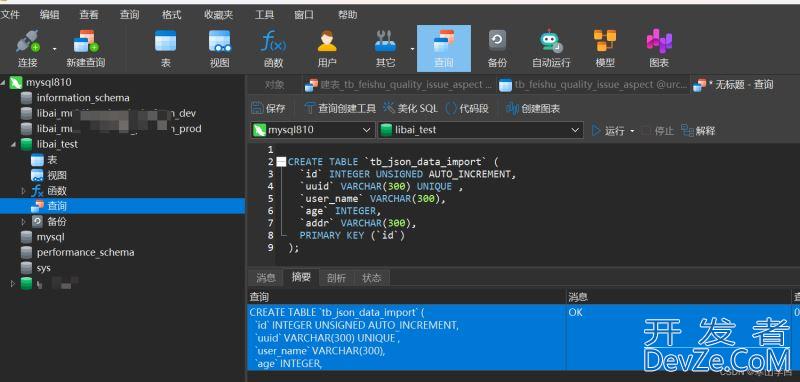Open the 视图 (View) toolbar icon
Viewport: 800px width, 382px height.
click(x=219, y=49)
